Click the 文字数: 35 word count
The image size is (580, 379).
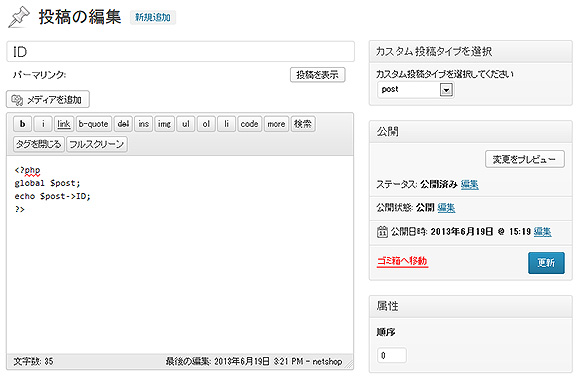click(33, 361)
